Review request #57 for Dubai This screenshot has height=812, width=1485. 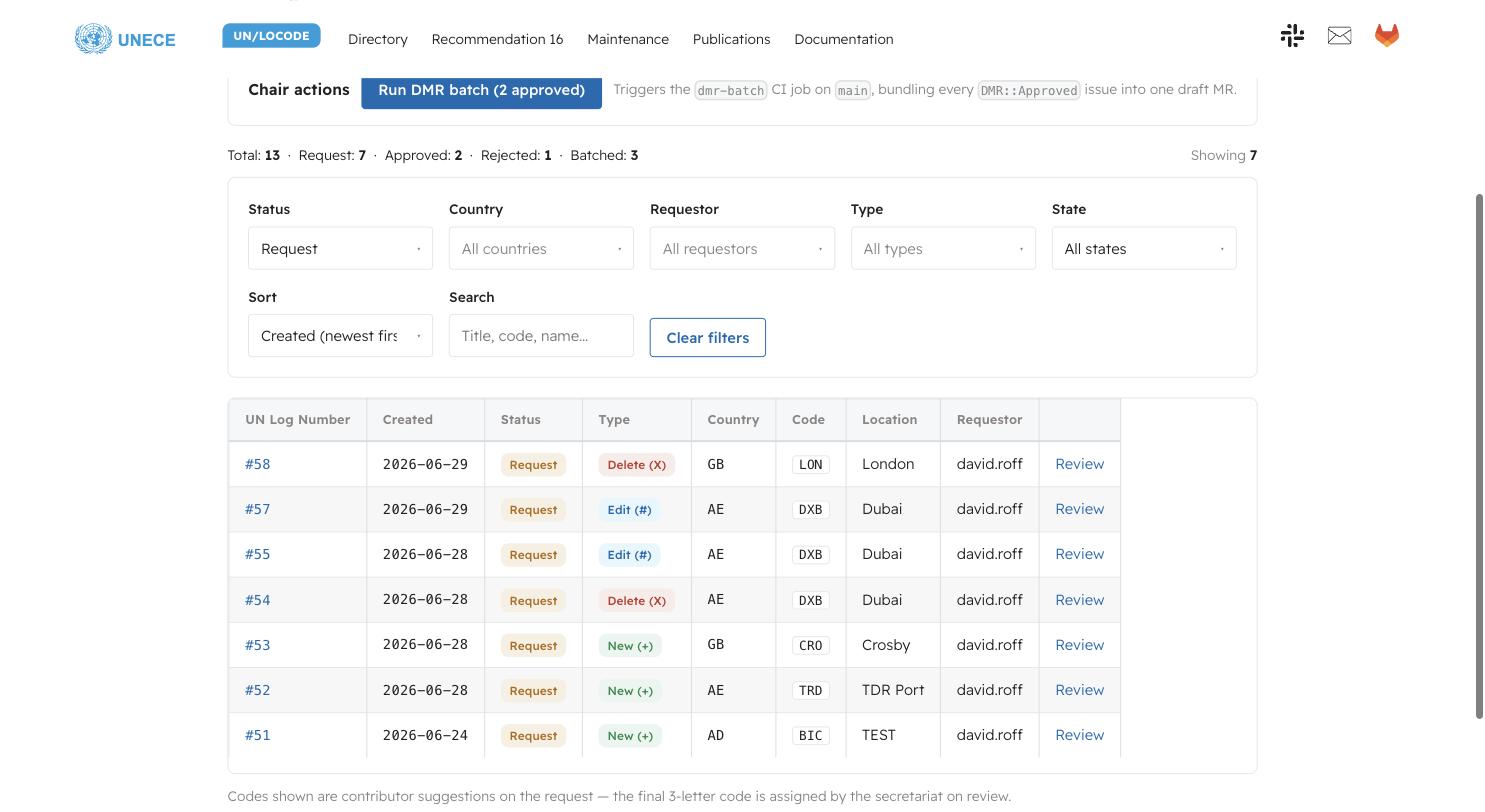(1079, 509)
